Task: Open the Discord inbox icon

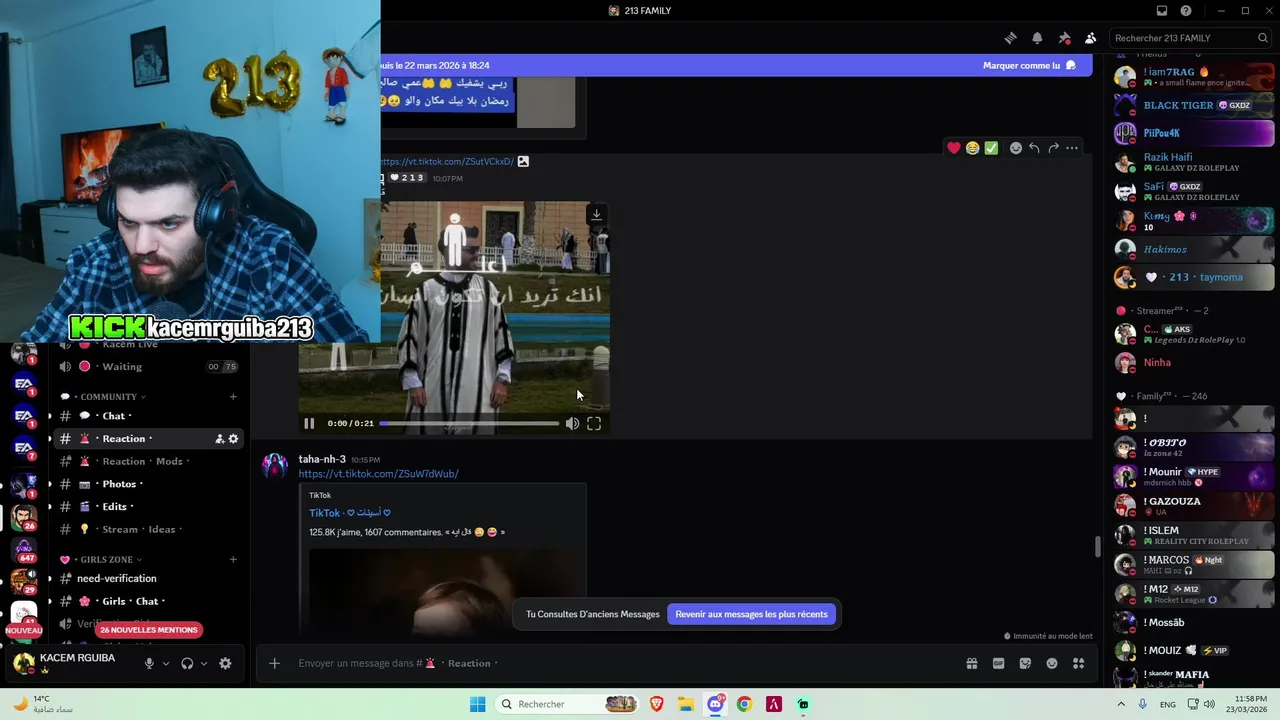Action: coord(1162,11)
